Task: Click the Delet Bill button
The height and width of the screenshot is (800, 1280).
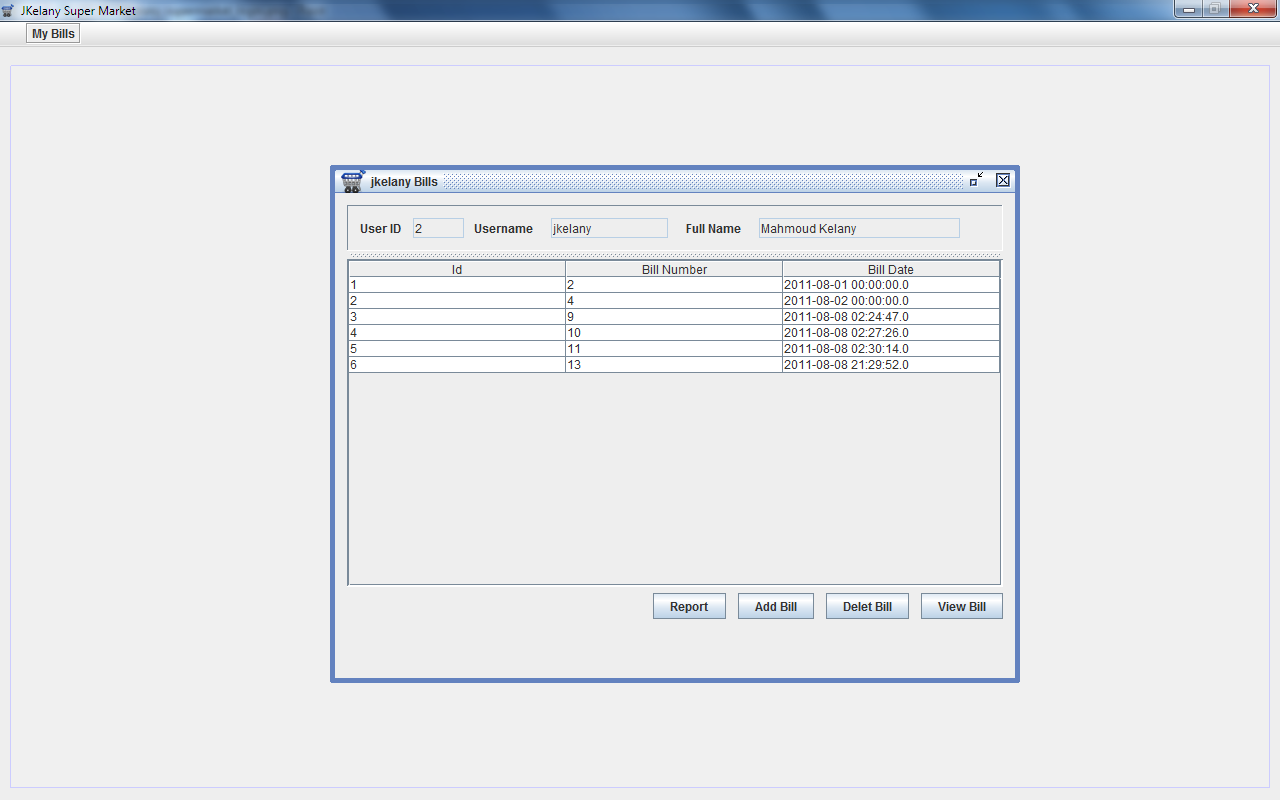Action: click(867, 606)
